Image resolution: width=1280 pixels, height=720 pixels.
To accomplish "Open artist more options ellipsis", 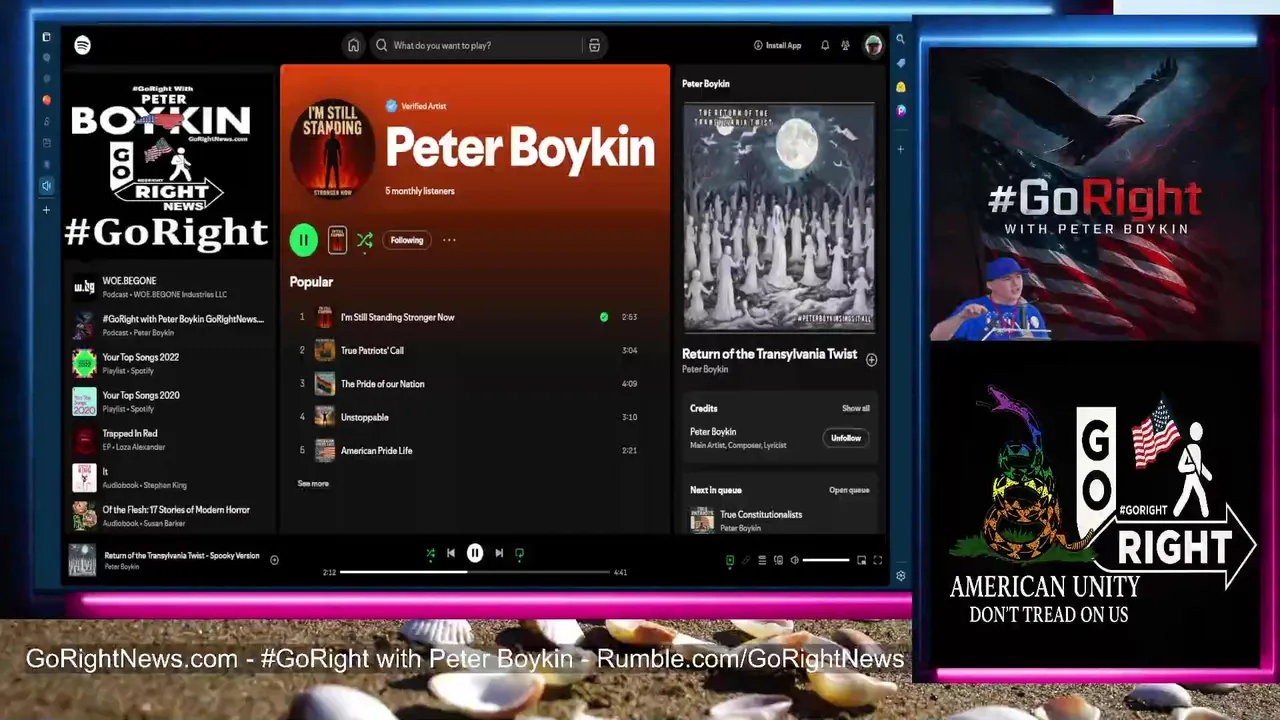I will click(x=449, y=240).
